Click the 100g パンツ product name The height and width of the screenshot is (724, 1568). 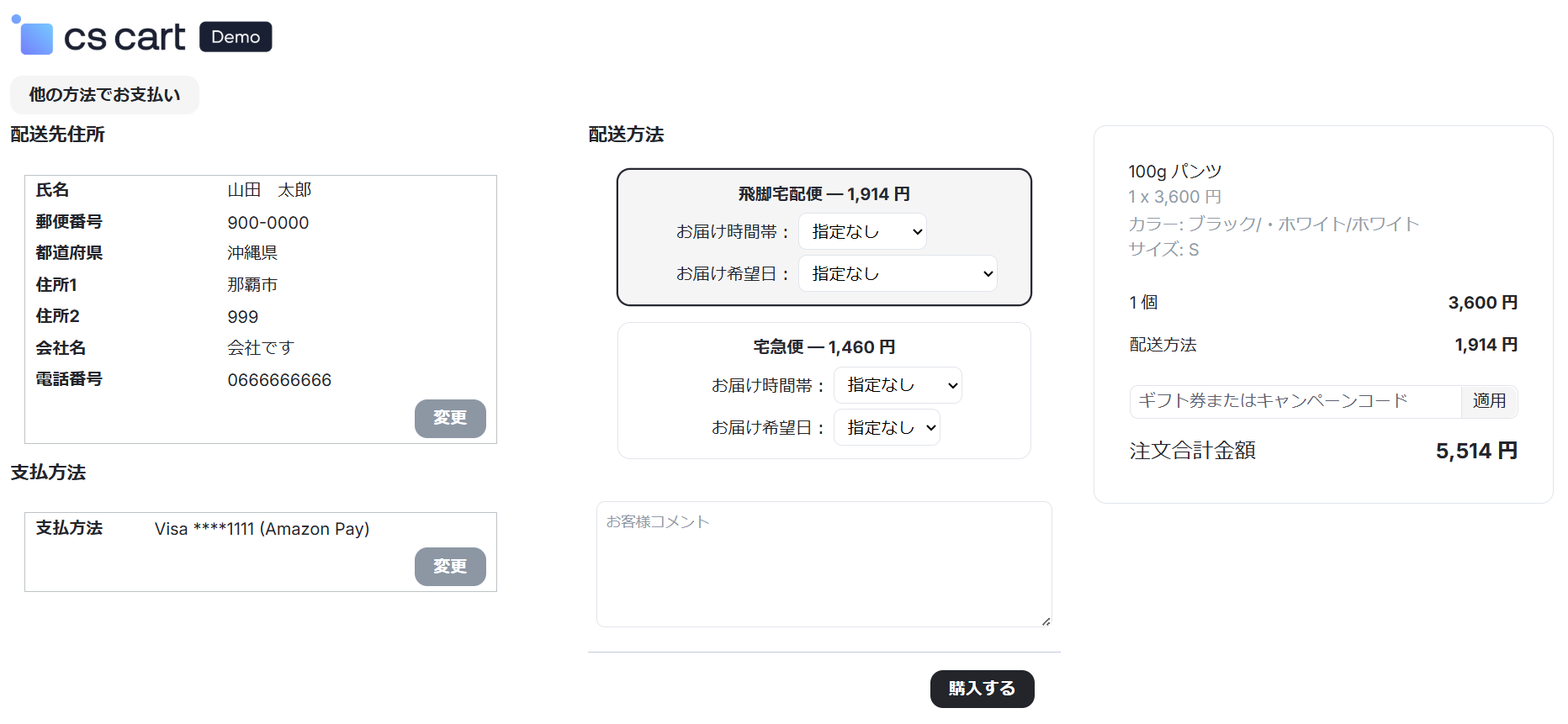point(1174,172)
